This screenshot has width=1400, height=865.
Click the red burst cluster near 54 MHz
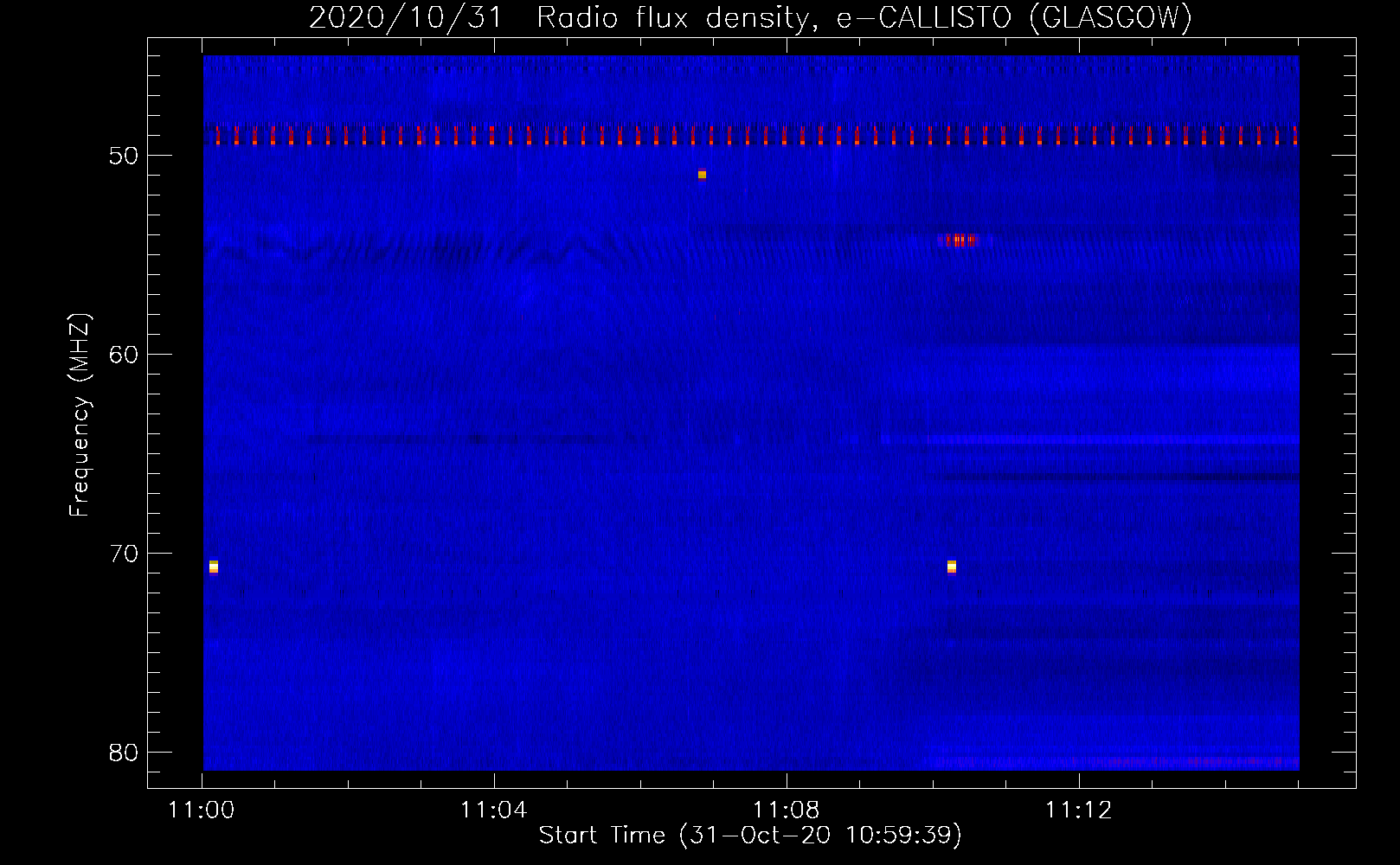point(958,240)
